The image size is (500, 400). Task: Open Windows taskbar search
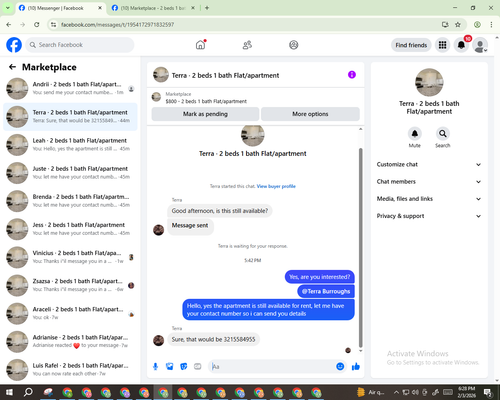28,392
